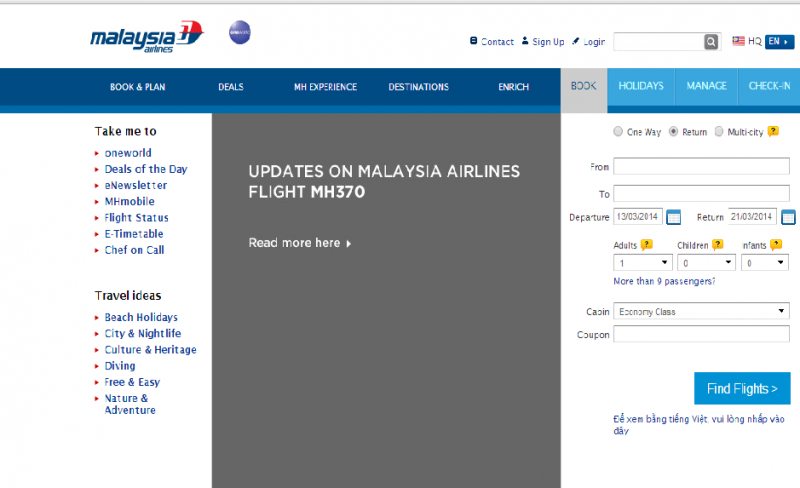Open the Children count dropdown
Viewport: 800px width, 488px height.
point(706,263)
